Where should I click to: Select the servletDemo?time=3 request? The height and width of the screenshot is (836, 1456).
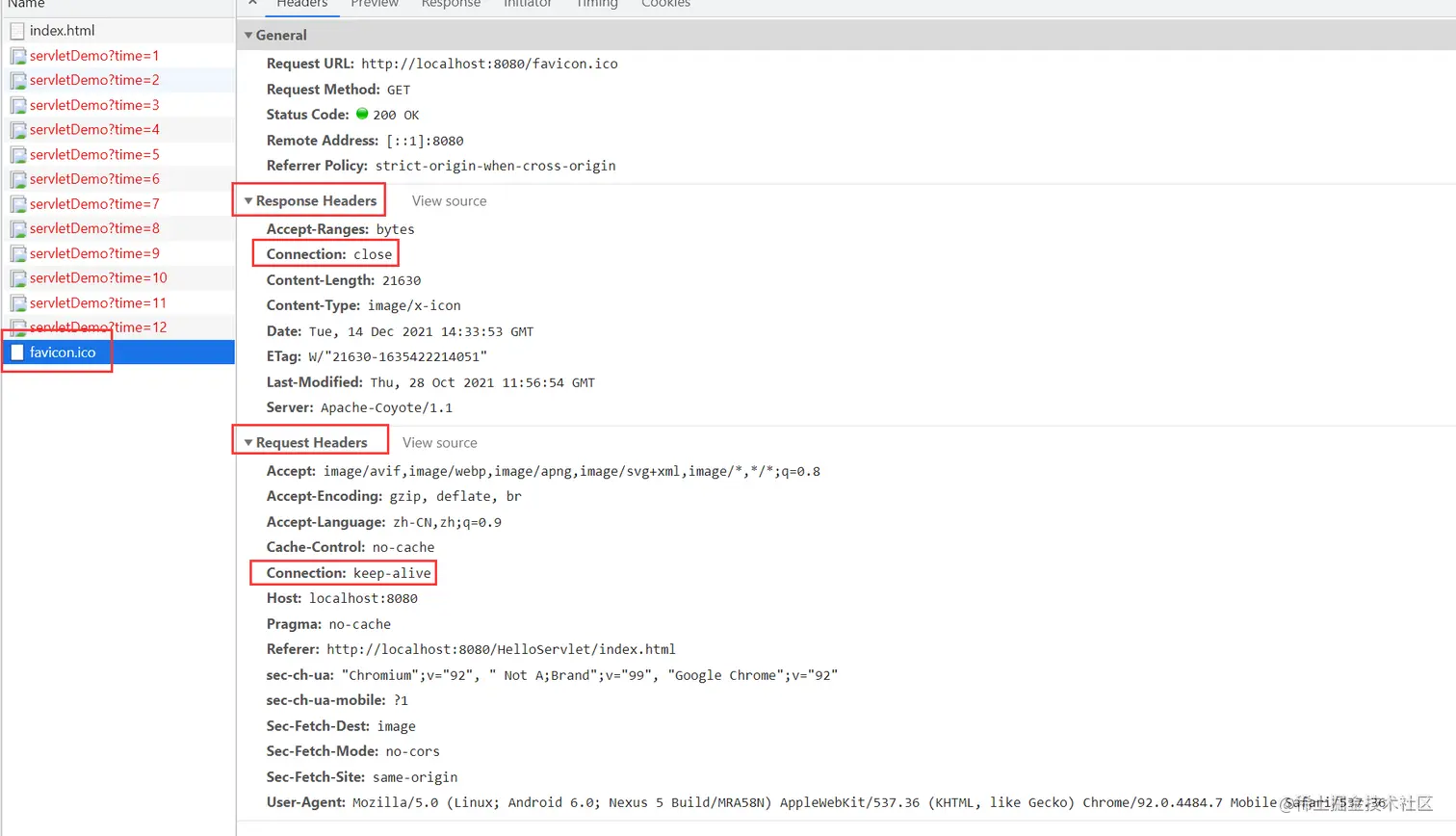point(118,105)
